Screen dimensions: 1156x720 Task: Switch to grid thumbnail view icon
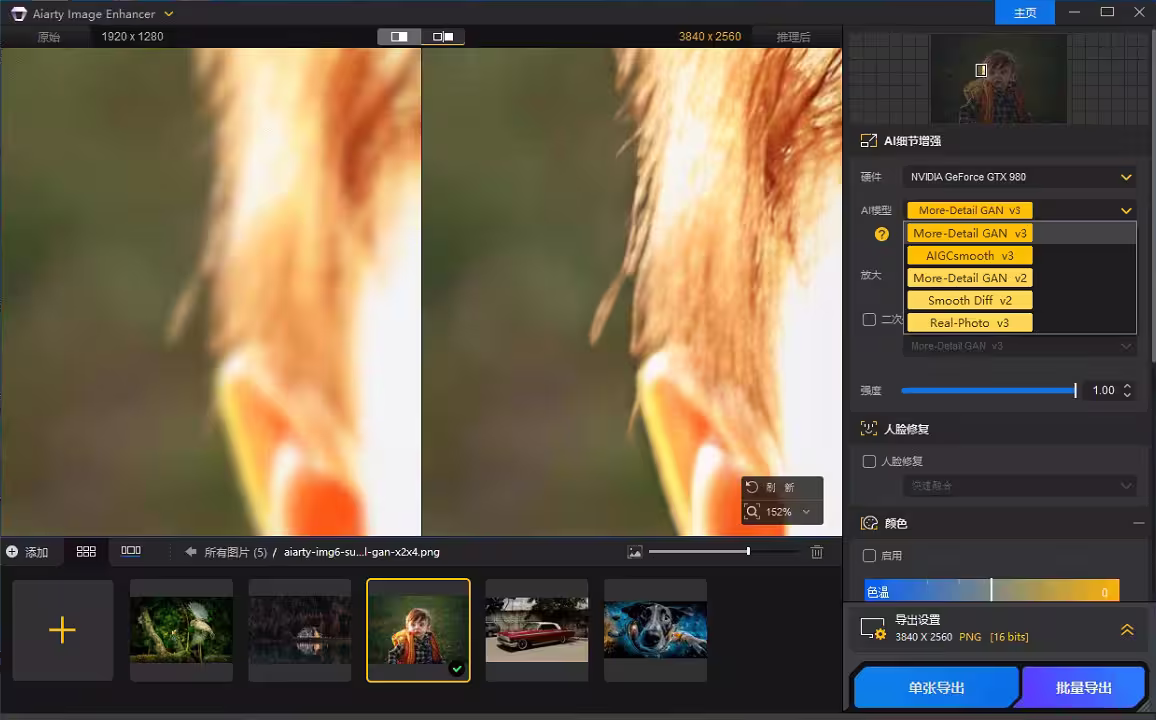(x=86, y=551)
